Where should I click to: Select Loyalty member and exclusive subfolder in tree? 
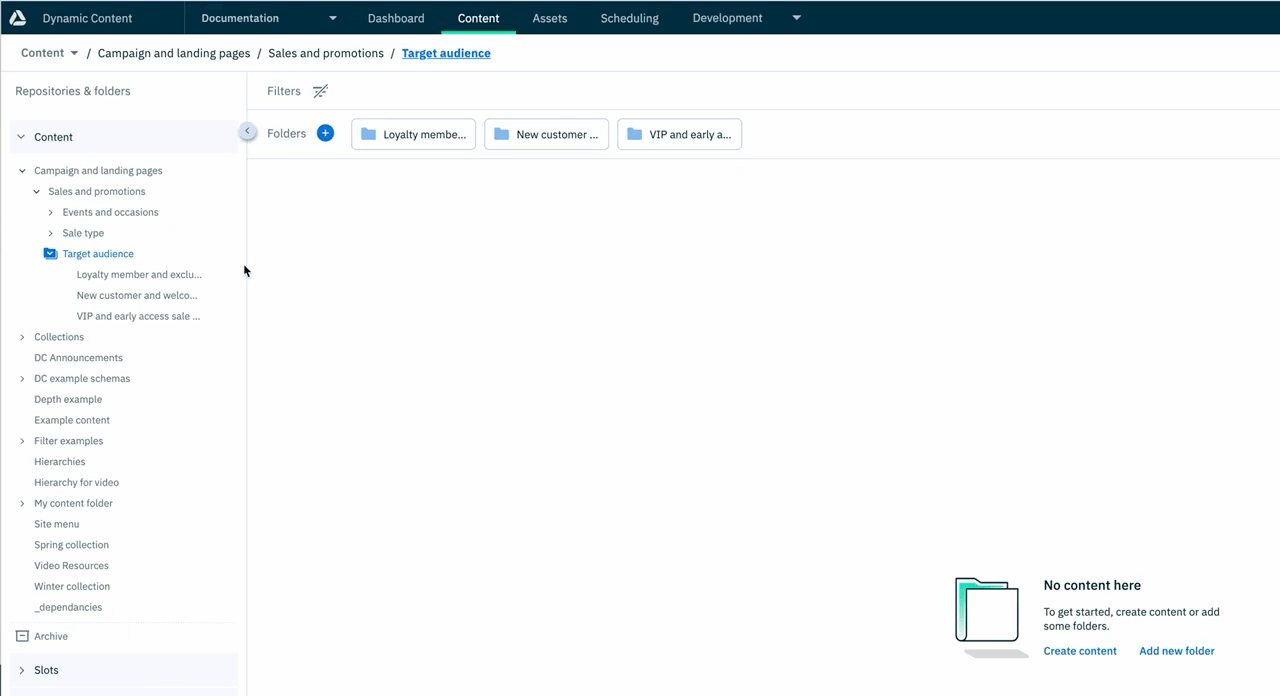[139, 274]
